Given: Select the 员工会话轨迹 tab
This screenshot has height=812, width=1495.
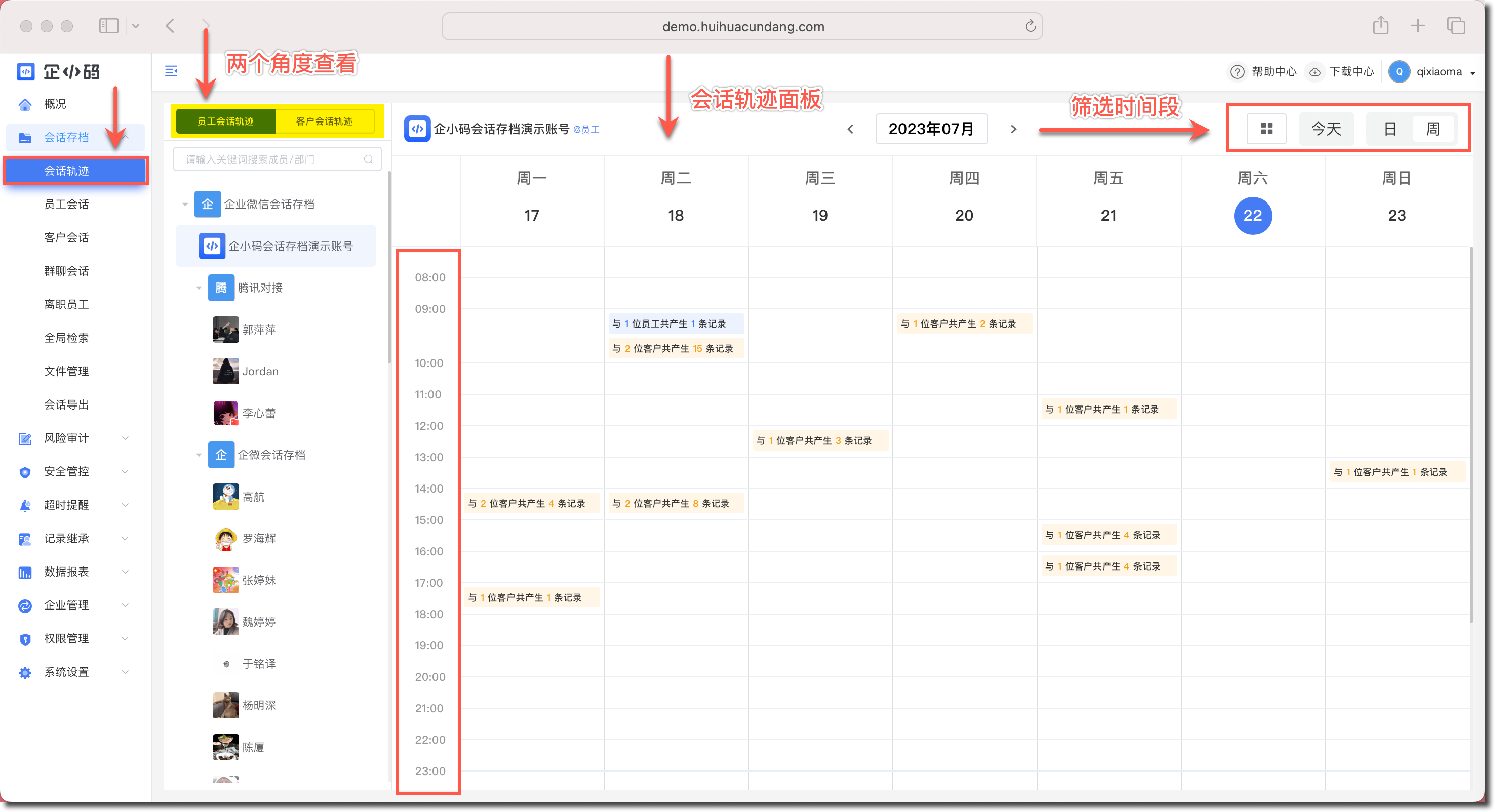Looking at the screenshot, I should click(226, 121).
